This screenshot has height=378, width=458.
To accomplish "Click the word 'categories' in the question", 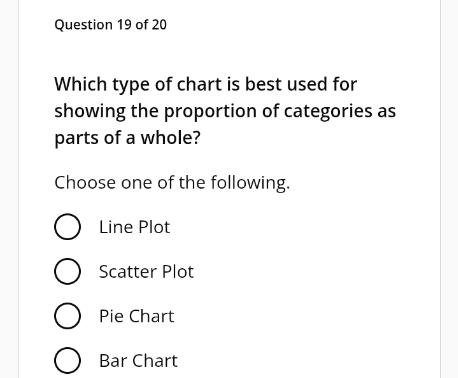I will click(x=328, y=111).
